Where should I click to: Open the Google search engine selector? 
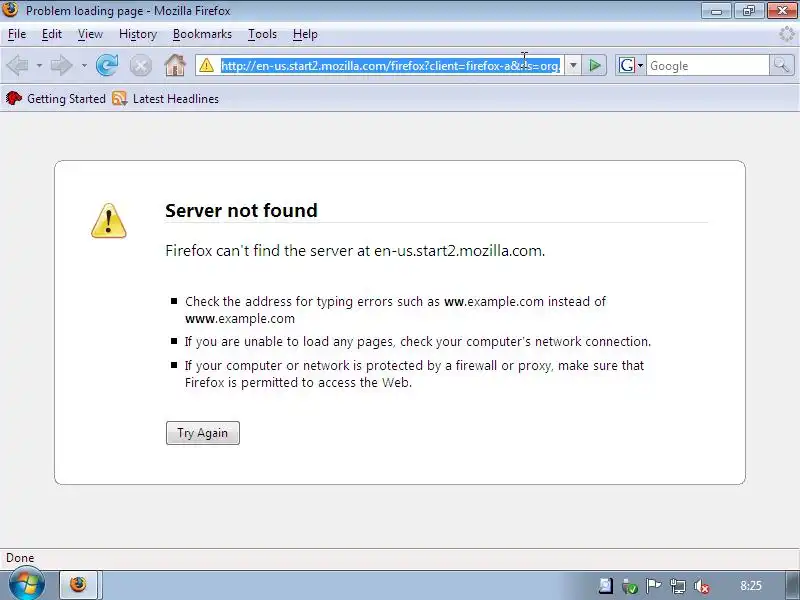coord(631,65)
